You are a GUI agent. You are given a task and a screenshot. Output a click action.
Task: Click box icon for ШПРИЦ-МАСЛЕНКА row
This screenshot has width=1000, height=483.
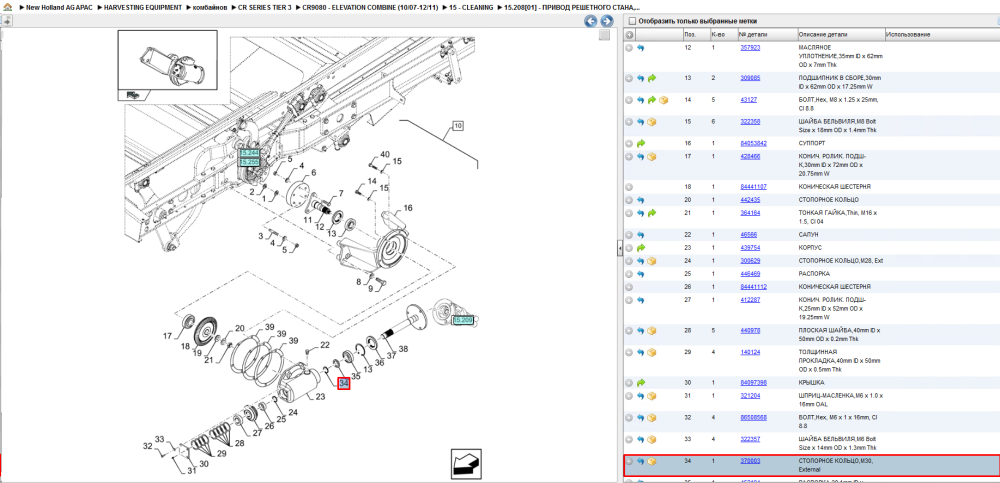[652, 396]
